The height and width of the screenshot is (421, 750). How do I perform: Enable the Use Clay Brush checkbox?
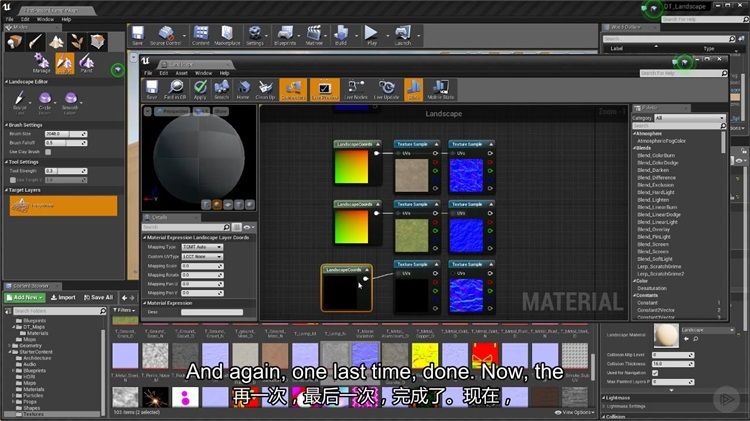[x=48, y=152]
